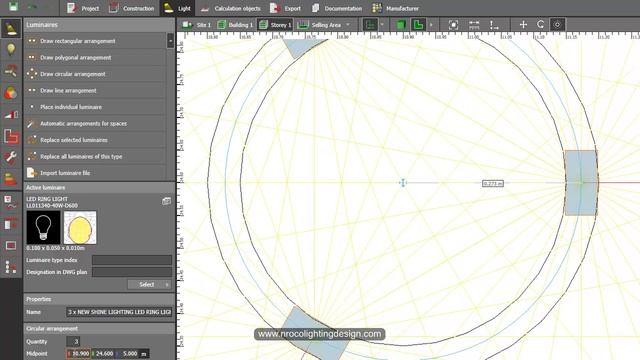Viewport: 640px width, 360px height.
Task: Click the center move handle of the circle
Action: tap(403, 183)
